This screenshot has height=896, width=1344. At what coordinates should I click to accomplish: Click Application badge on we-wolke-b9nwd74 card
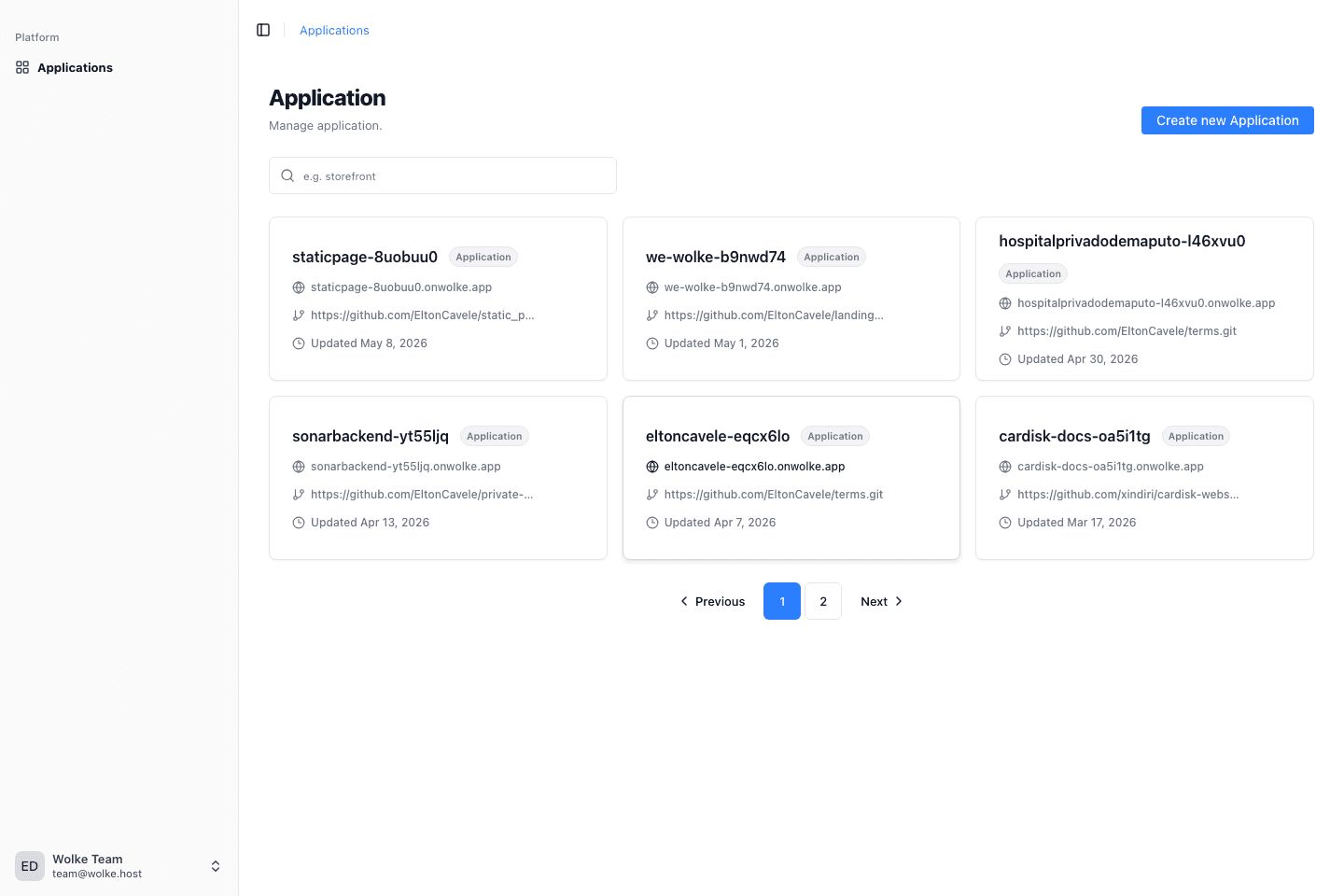tap(832, 257)
